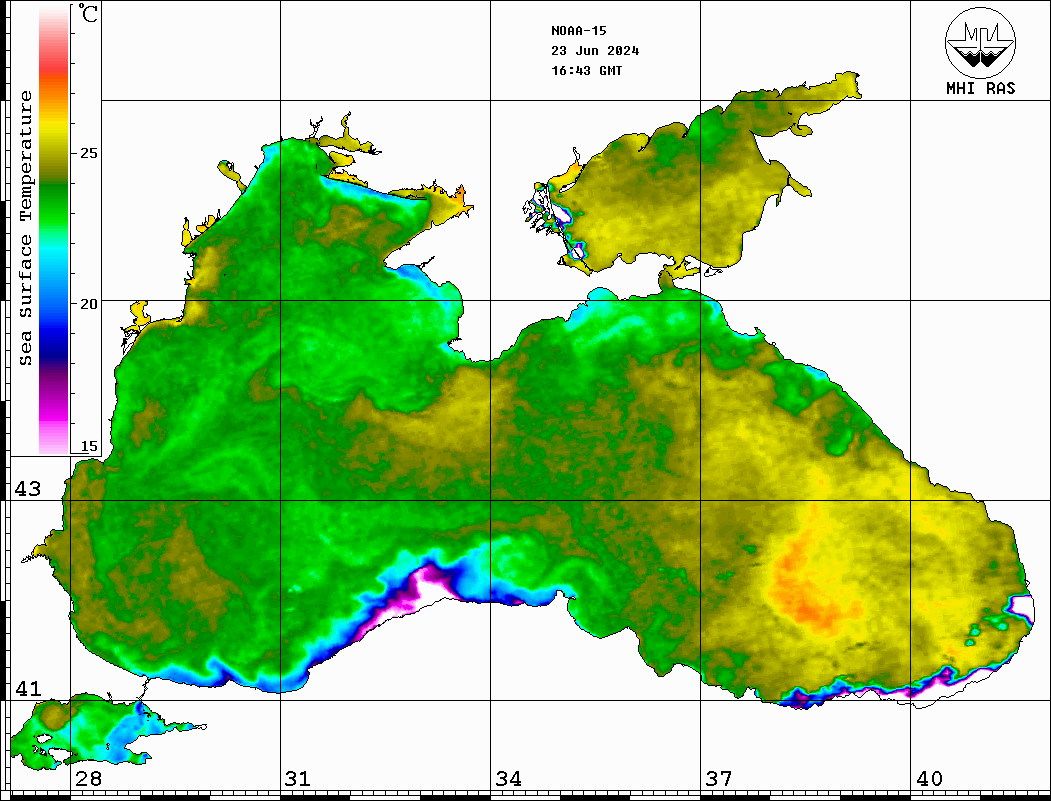Click the MHI RAS logo emblem
Screen dimensions: 1051x801
980,42
